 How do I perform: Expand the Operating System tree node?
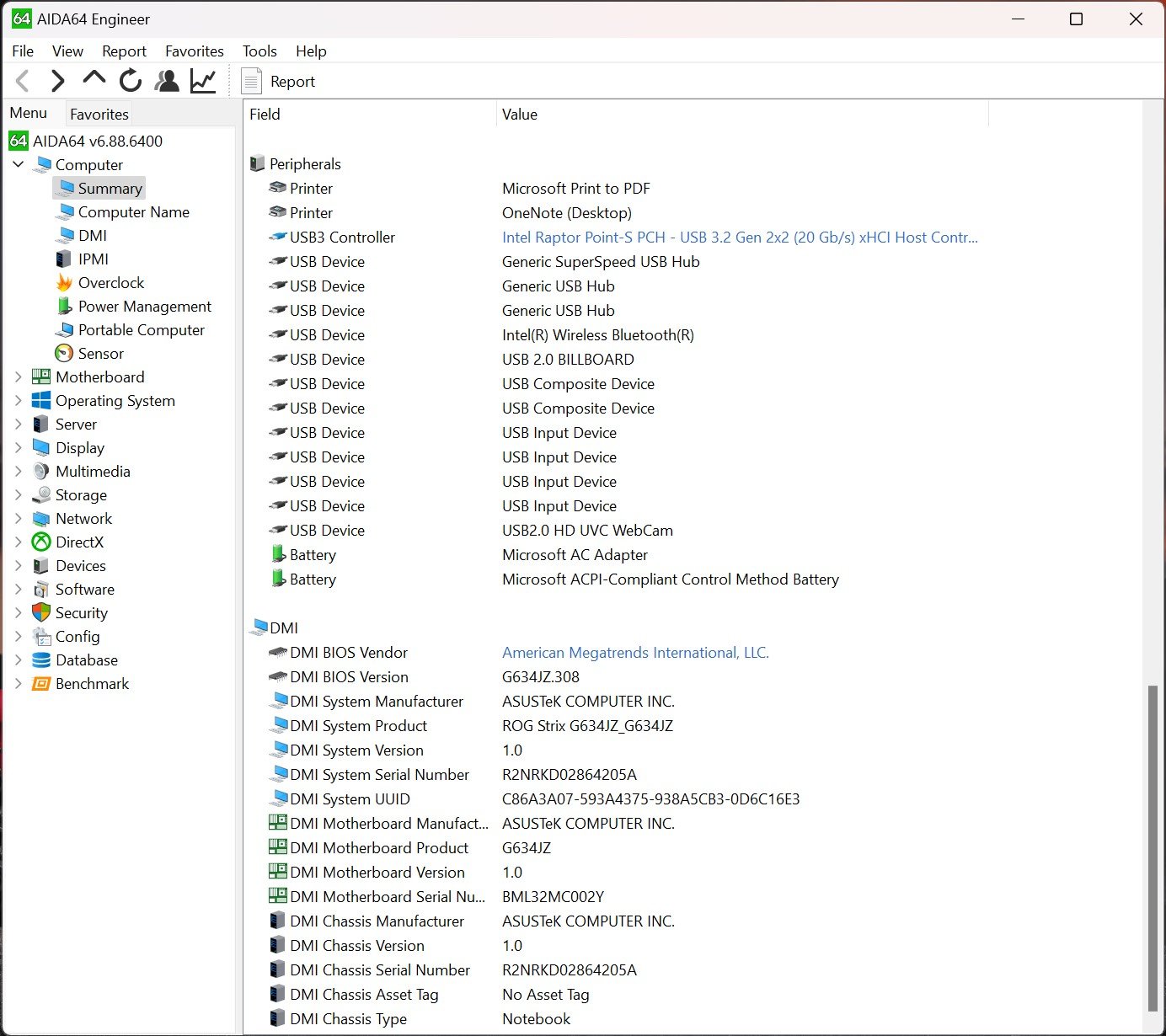point(19,401)
